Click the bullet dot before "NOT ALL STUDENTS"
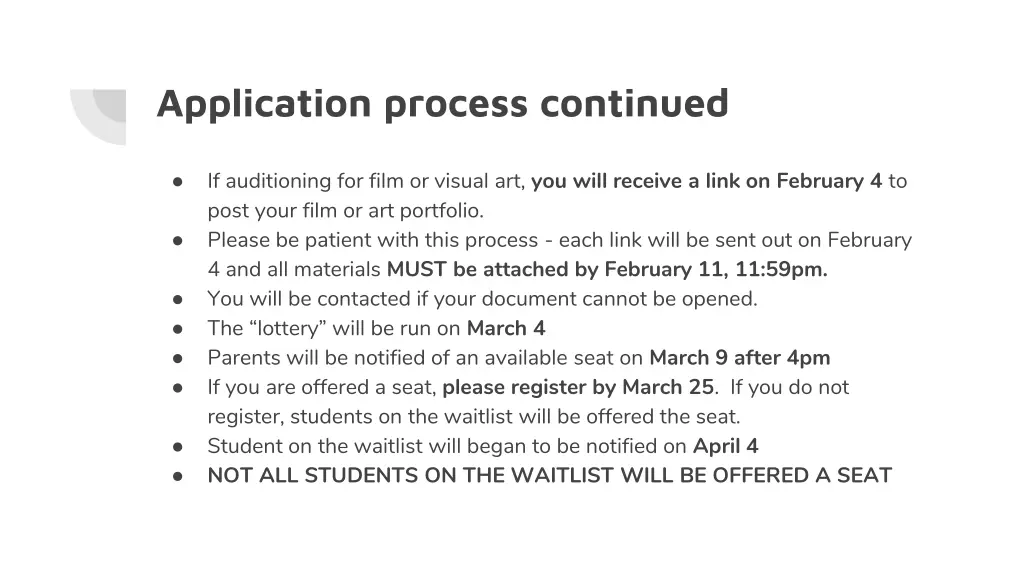 coord(177,476)
